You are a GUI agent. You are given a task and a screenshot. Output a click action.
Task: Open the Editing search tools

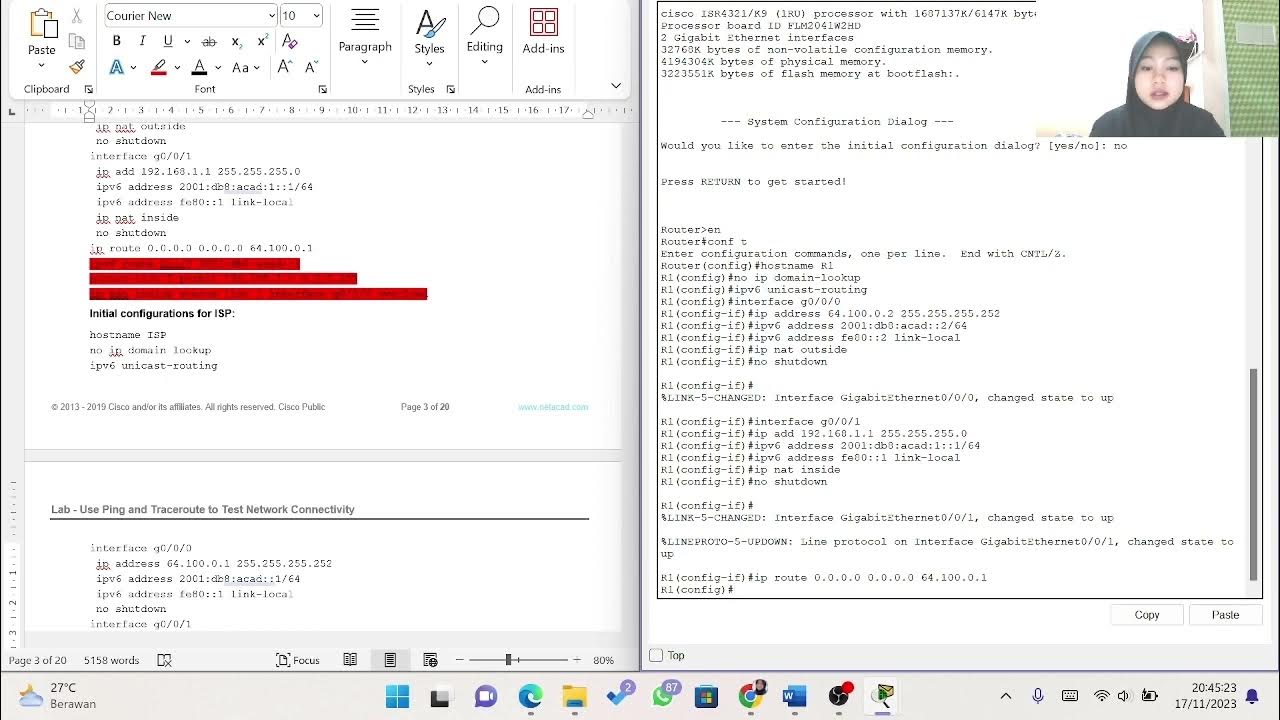click(x=485, y=37)
